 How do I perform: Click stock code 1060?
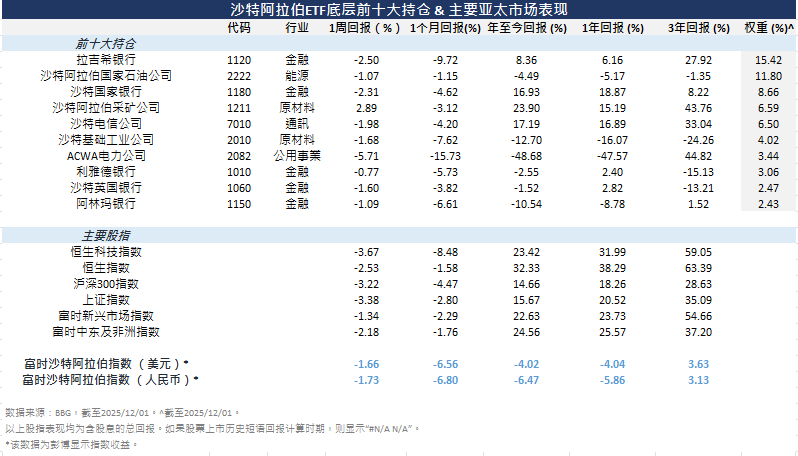coord(239,188)
